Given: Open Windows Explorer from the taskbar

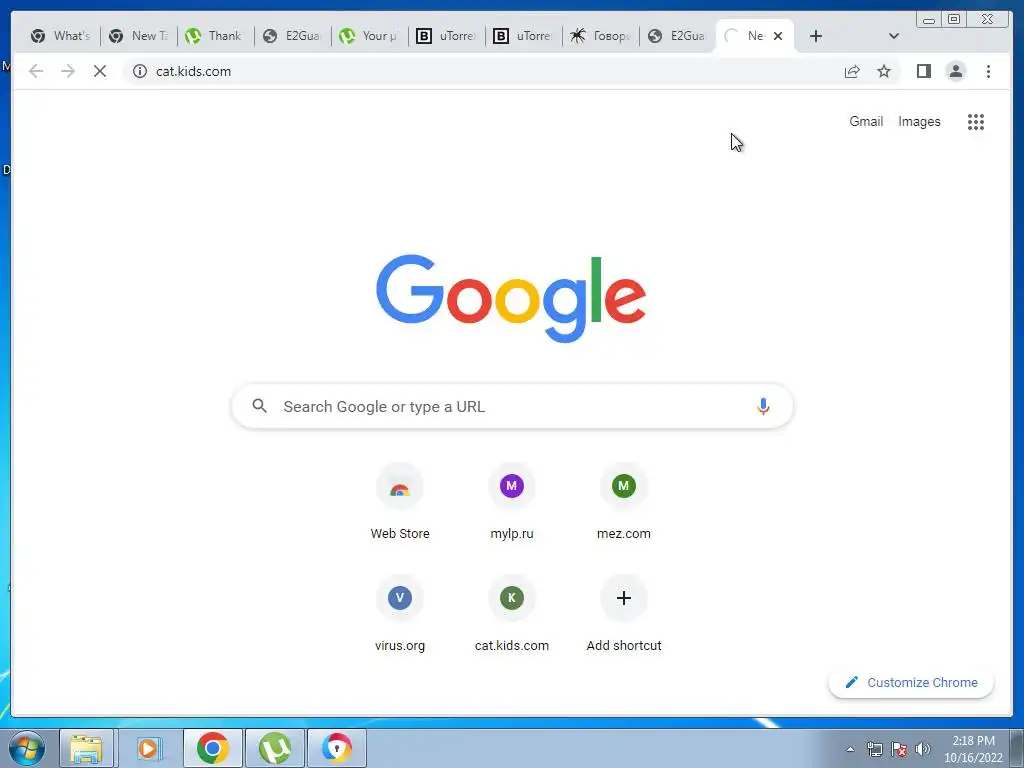Looking at the screenshot, I should pos(86,748).
